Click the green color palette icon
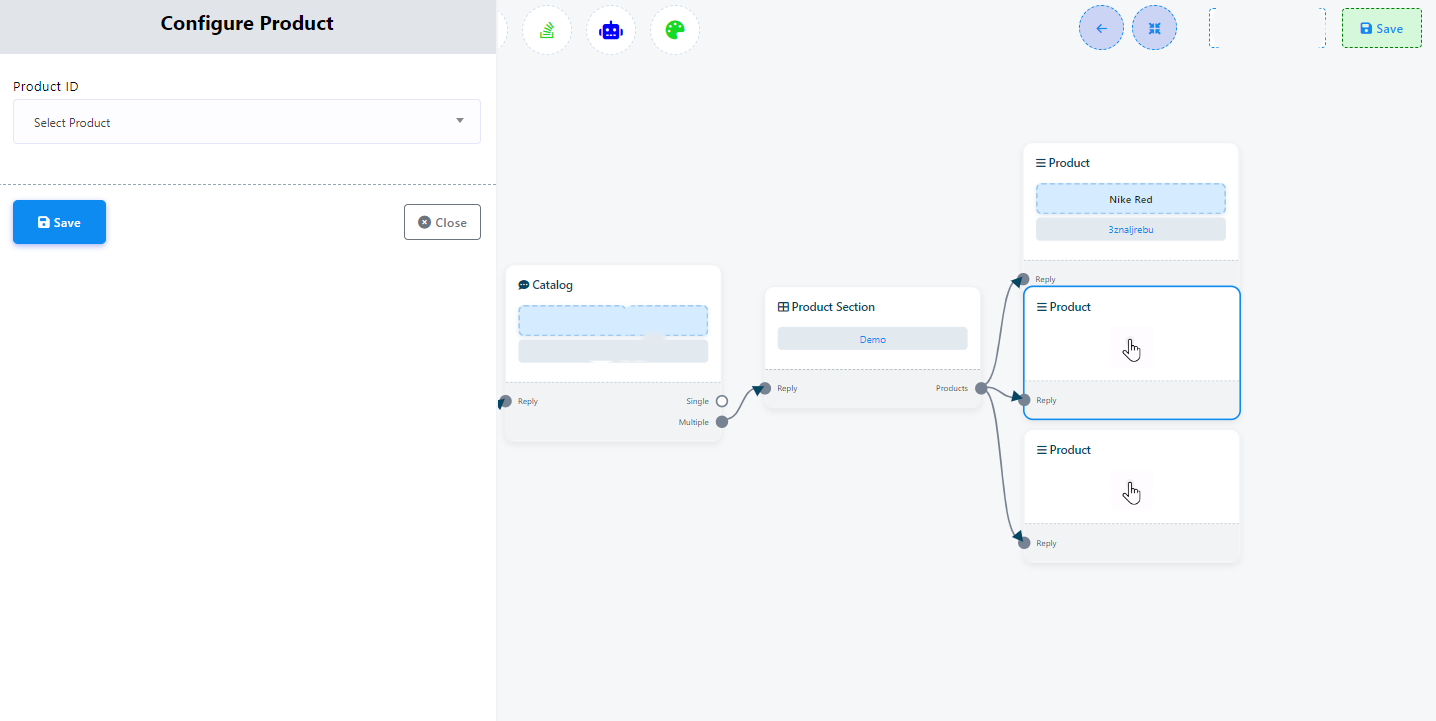Screen dimensions: 1436x721 point(675,30)
